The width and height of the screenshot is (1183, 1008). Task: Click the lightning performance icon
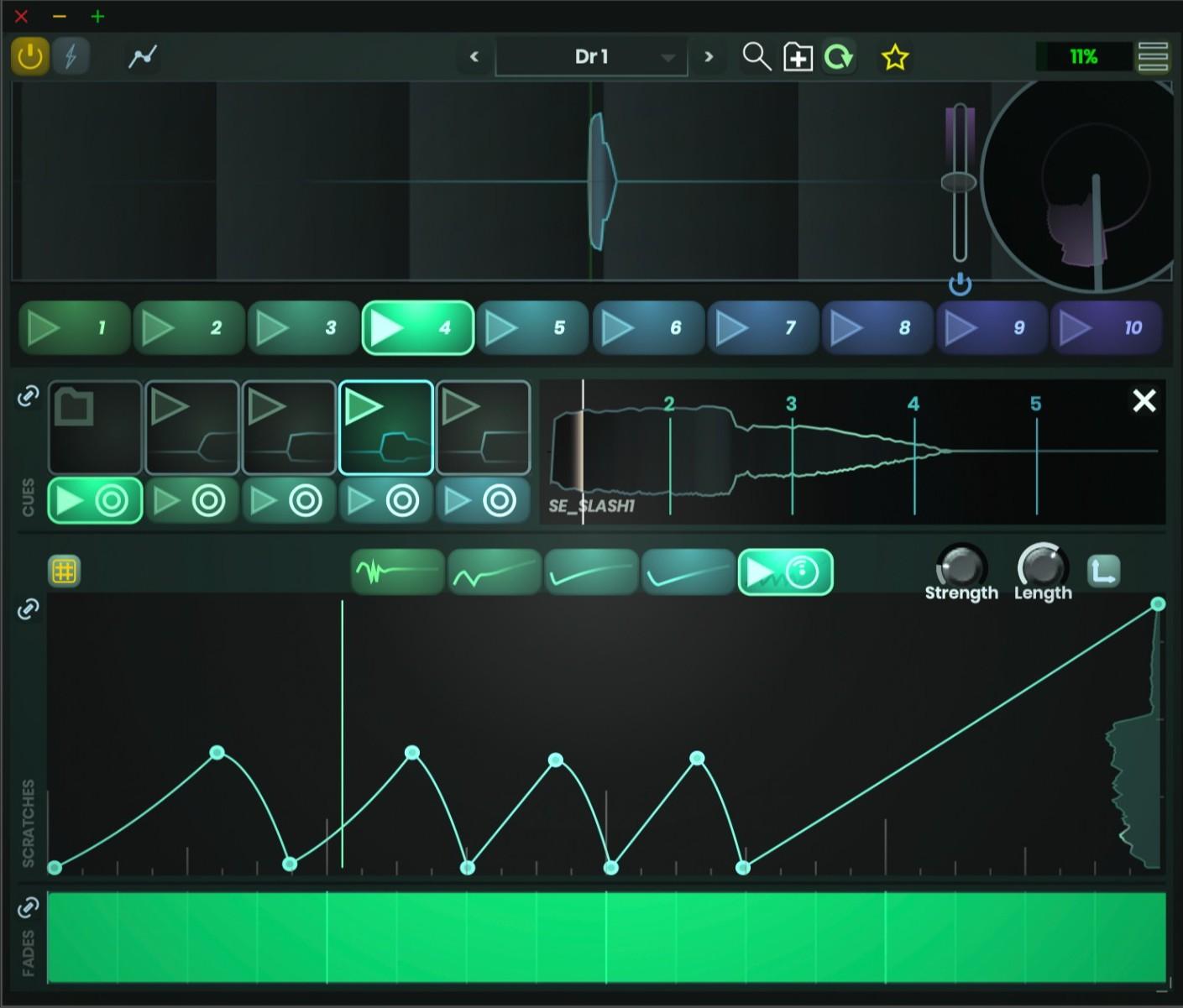pyautogui.click(x=71, y=56)
